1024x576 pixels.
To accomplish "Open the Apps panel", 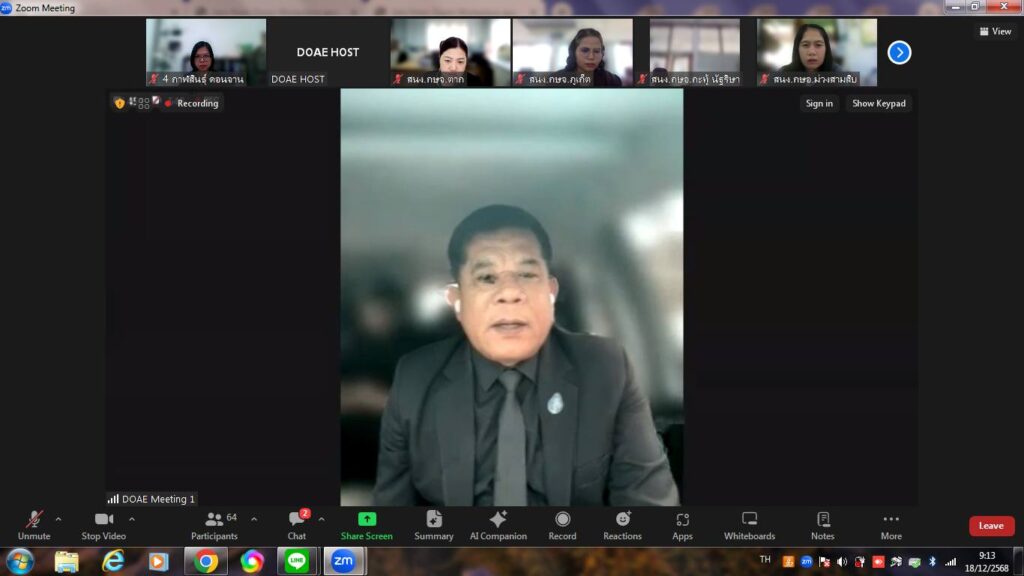I will point(682,525).
